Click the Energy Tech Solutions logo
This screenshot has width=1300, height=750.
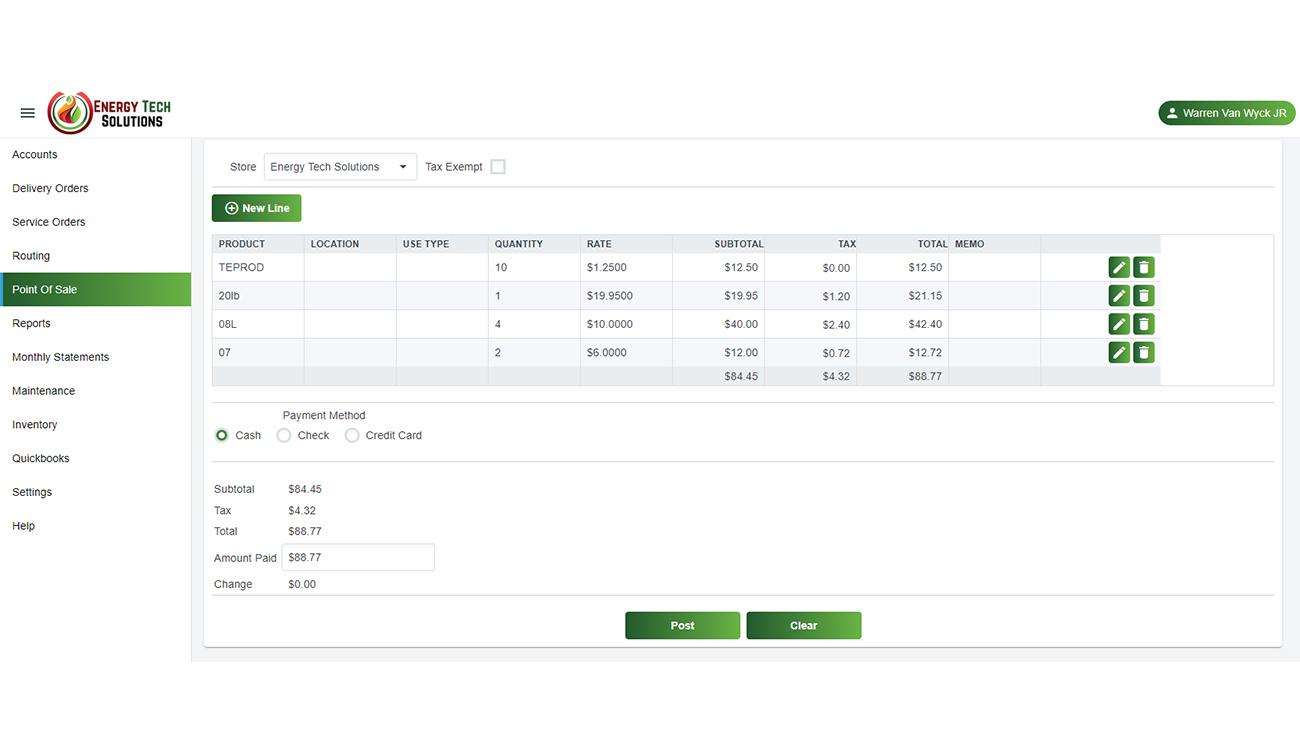pos(110,113)
